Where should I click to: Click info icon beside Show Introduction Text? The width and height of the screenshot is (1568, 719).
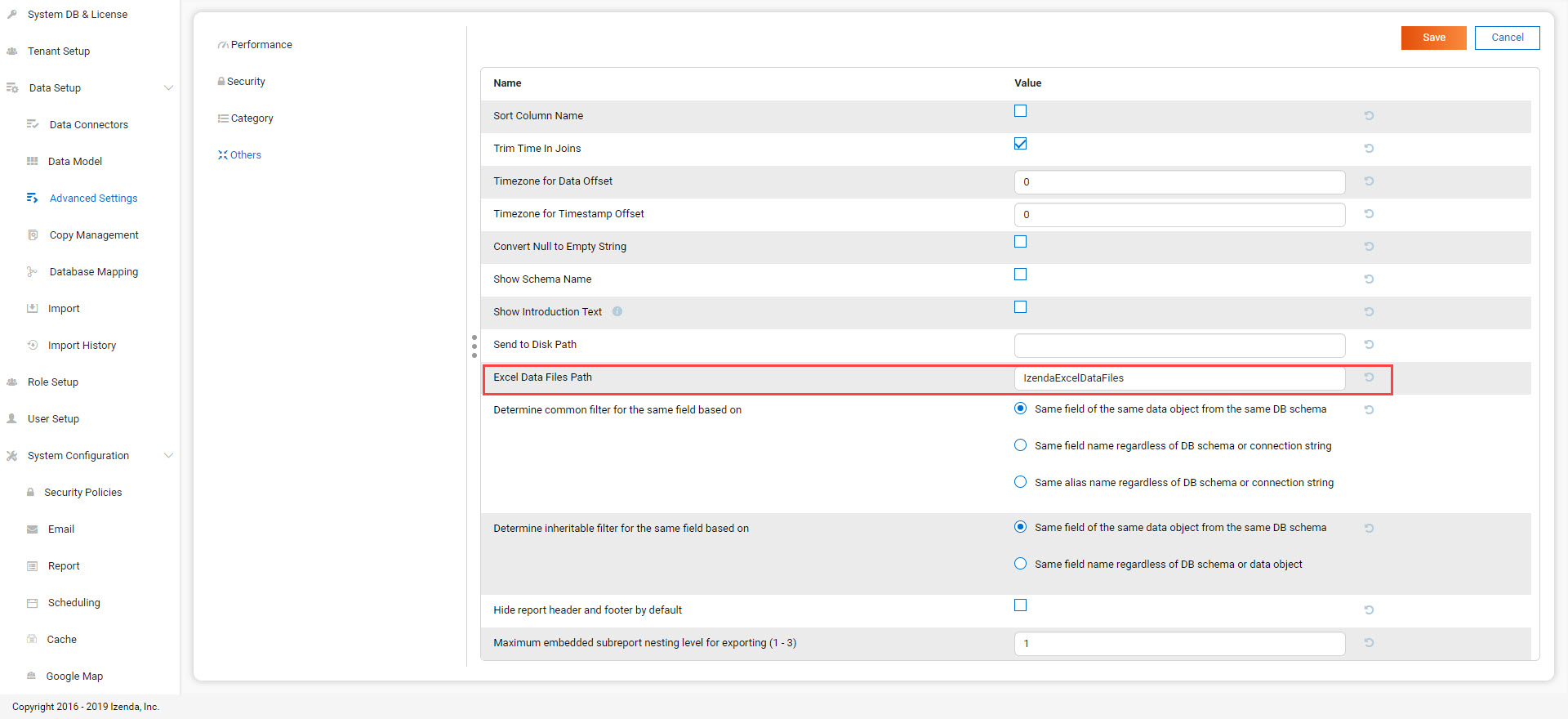[617, 311]
